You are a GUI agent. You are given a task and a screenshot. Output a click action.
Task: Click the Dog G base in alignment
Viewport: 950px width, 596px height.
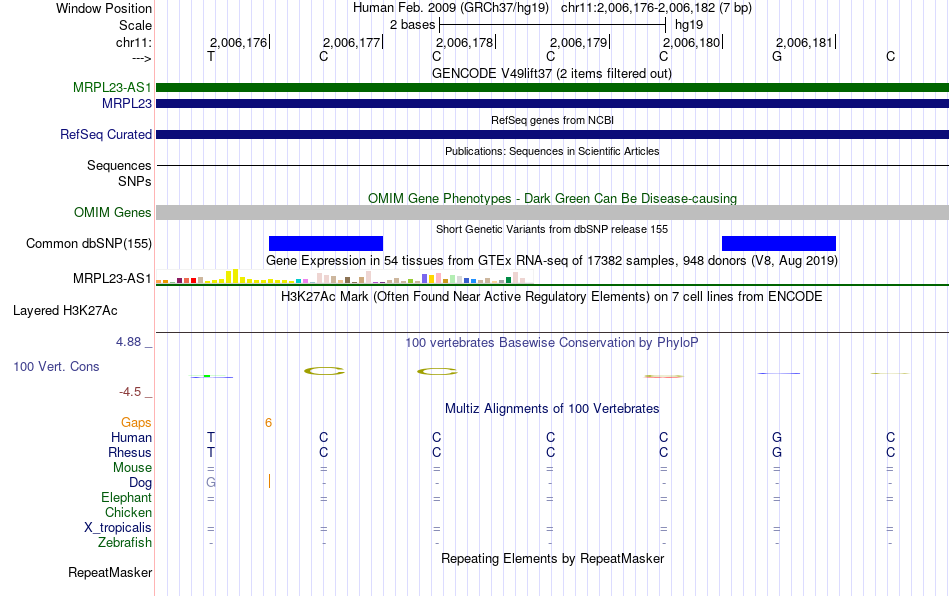coord(211,483)
